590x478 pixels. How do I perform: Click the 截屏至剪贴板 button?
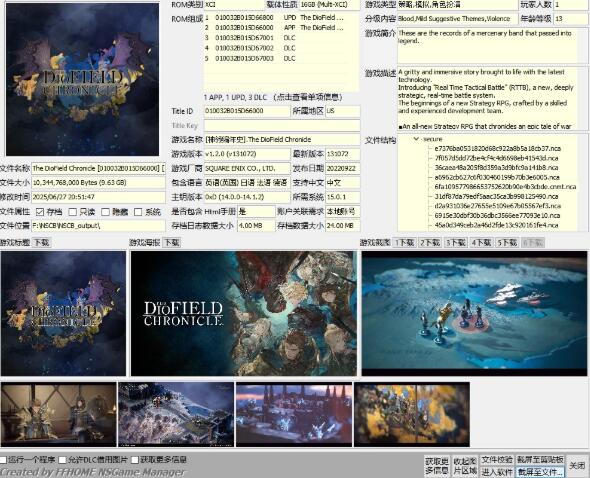(x=540, y=460)
